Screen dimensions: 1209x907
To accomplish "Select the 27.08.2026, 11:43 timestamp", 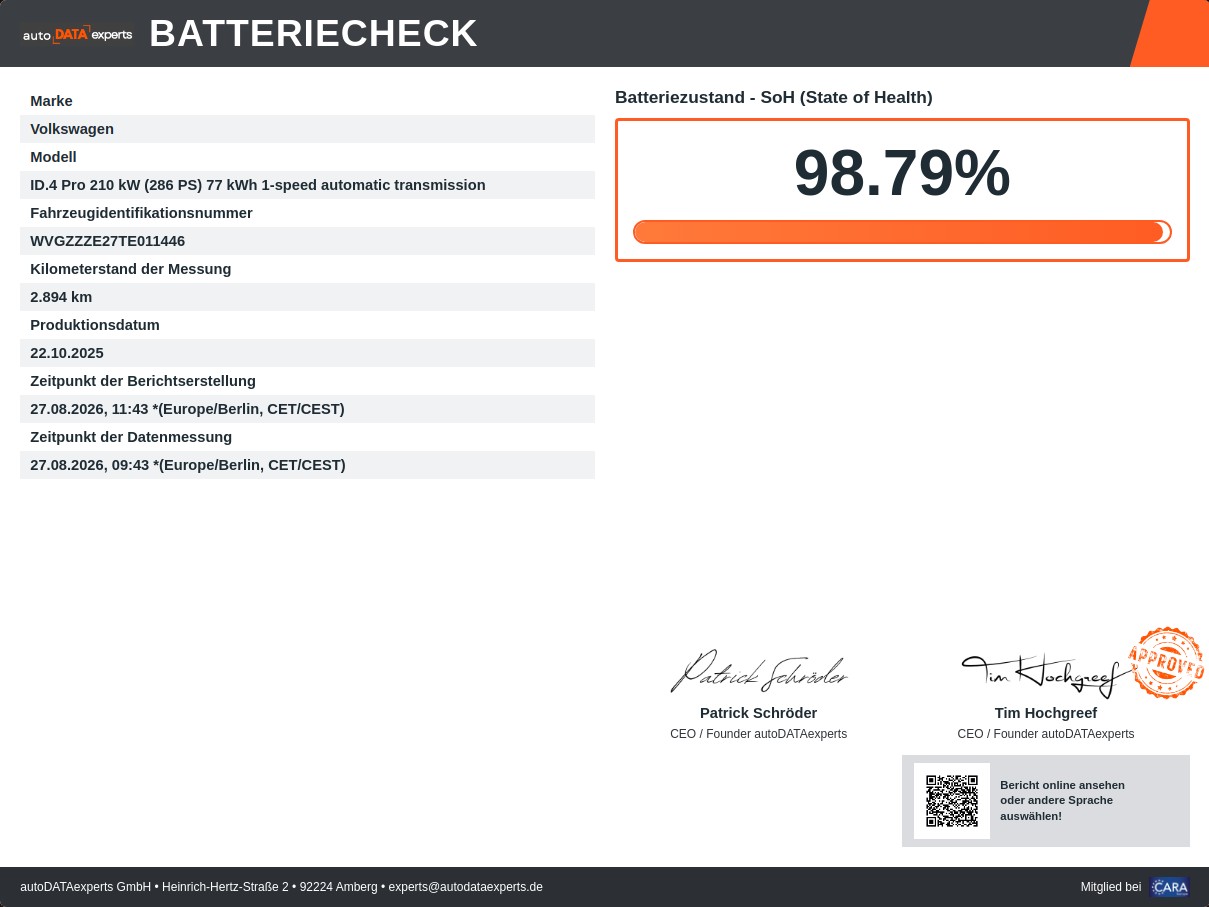I will [187, 409].
